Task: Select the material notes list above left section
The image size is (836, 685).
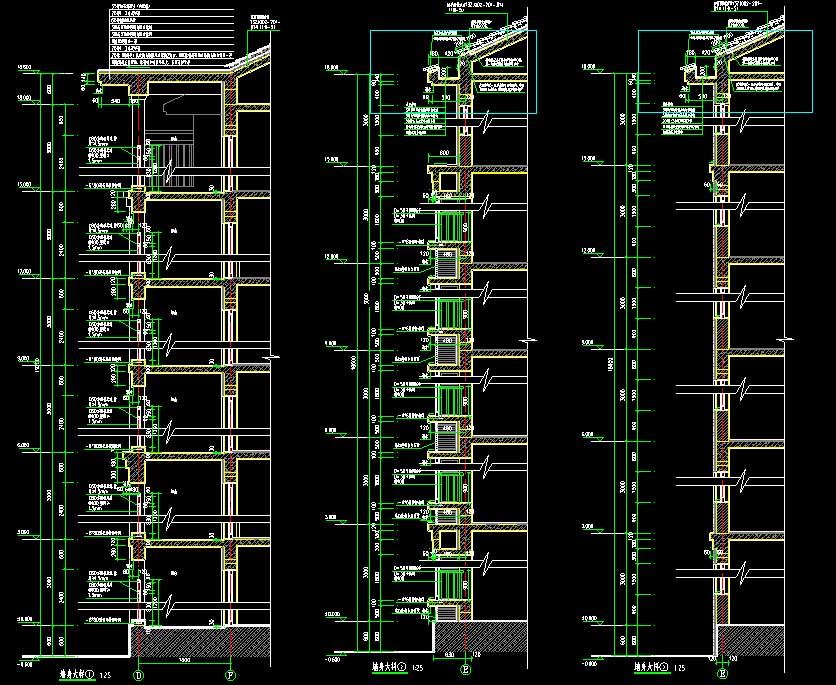Action: [x=170, y=35]
